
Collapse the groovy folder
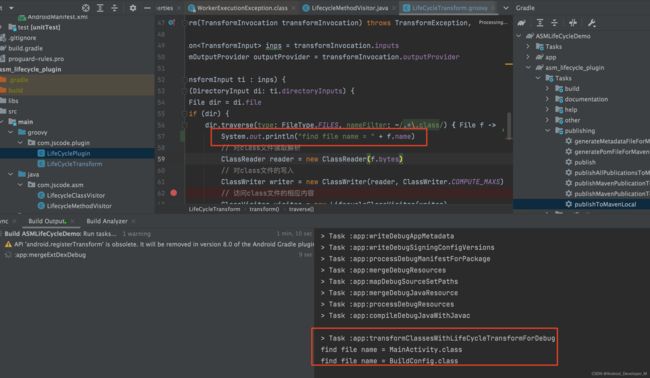[x=11, y=132]
